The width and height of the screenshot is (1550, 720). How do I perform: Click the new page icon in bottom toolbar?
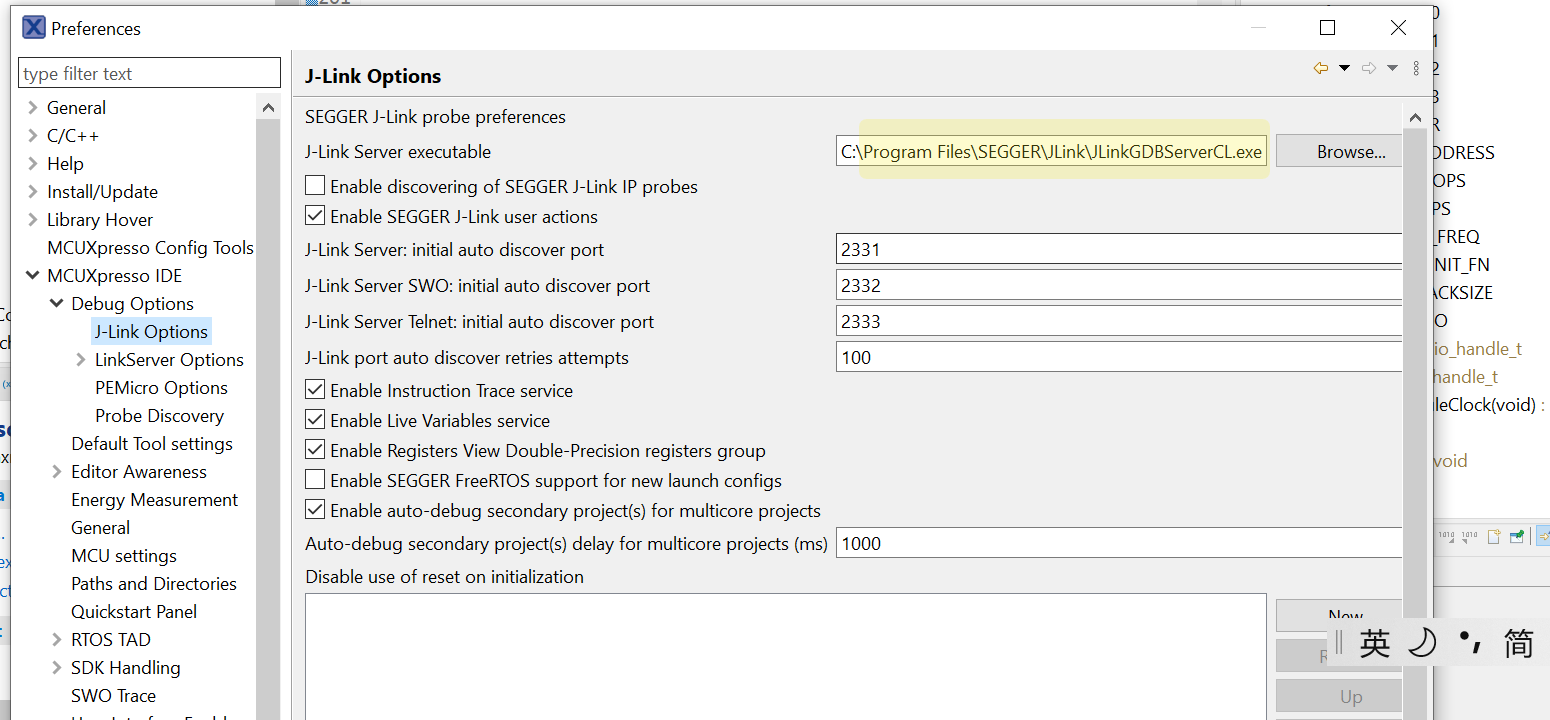coord(1493,536)
